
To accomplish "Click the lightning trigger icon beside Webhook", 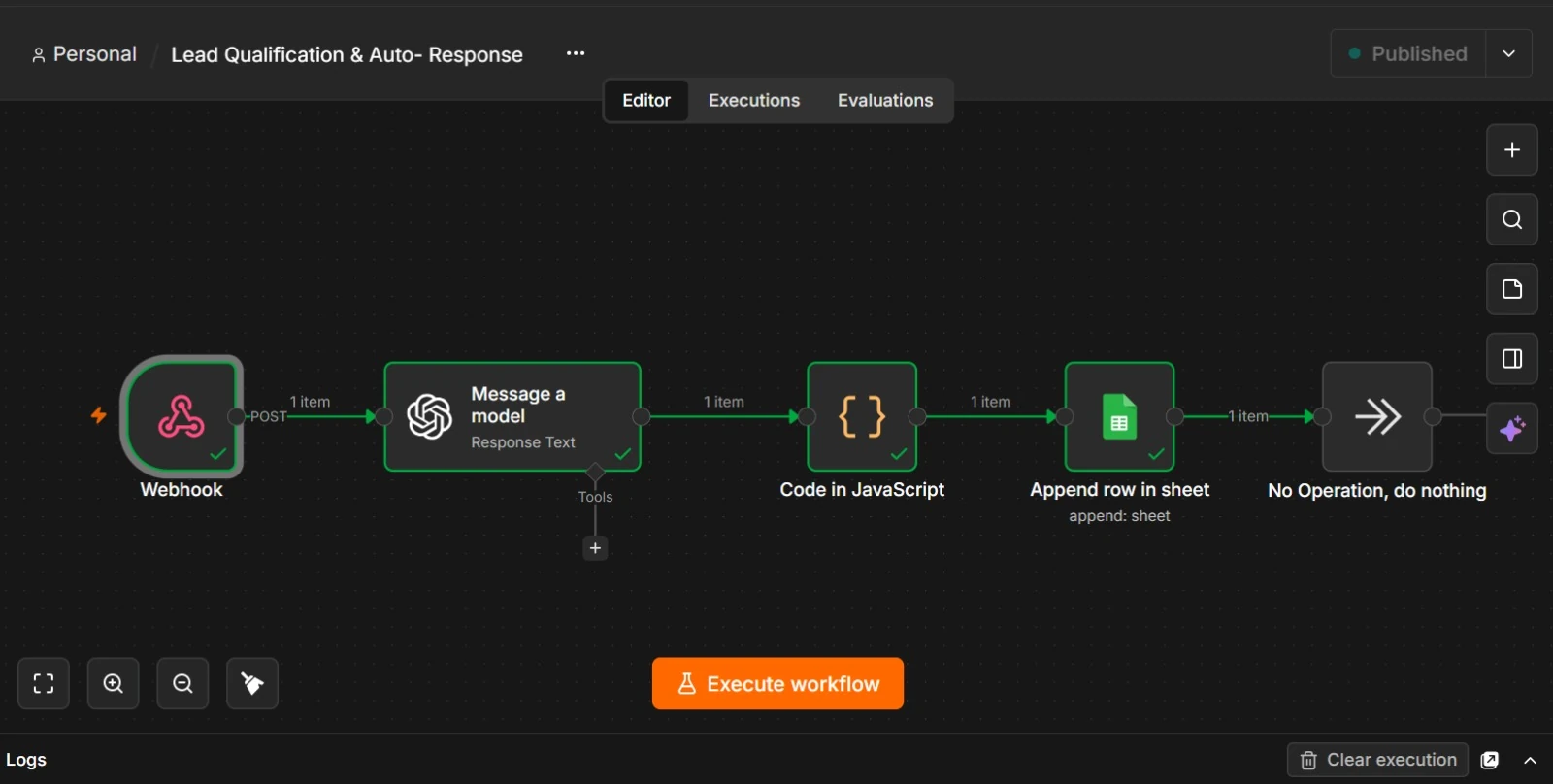I will pyautogui.click(x=99, y=415).
